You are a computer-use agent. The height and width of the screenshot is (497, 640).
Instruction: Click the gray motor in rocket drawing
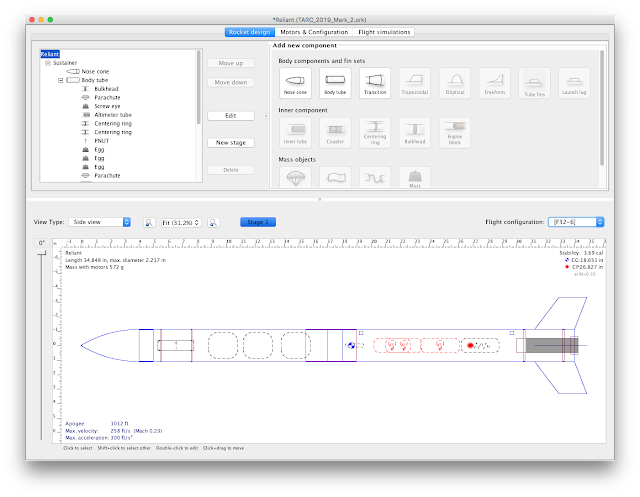(x=551, y=346)
